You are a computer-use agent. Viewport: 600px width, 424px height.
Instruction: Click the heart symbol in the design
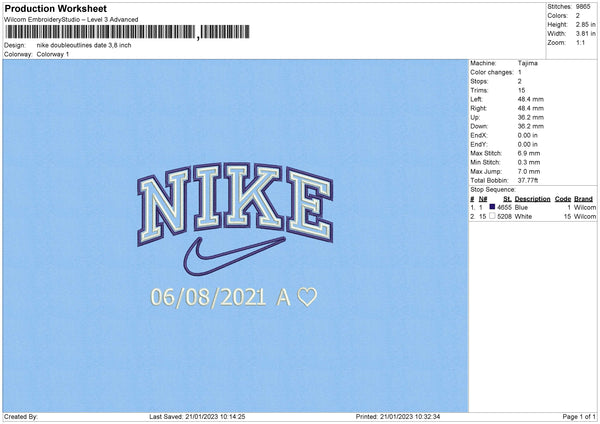(x=307, y=297)
